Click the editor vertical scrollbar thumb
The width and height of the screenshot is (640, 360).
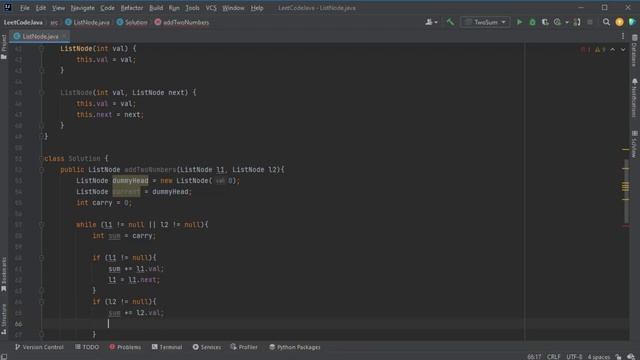pos(626,190)
